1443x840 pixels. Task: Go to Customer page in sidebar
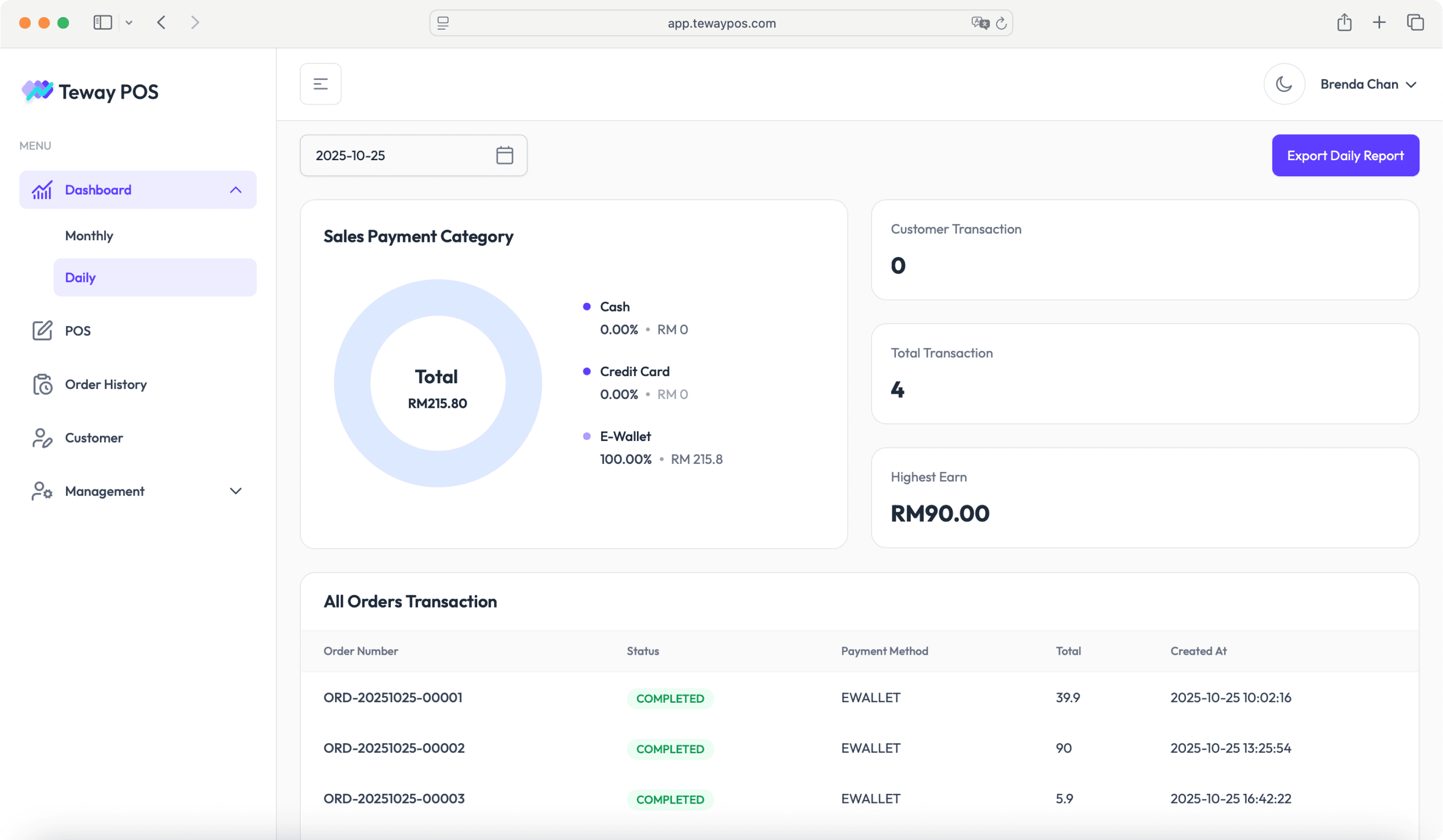(x=93, y=438)
